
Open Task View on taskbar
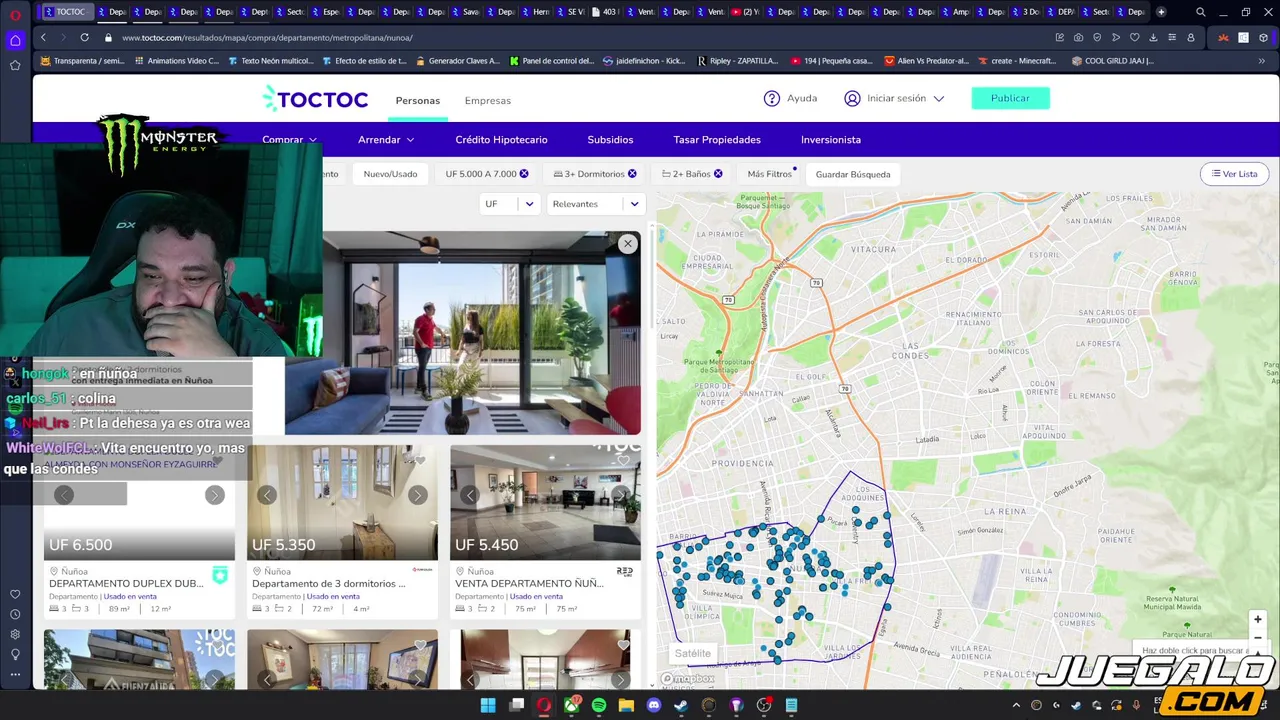[517, 706]
